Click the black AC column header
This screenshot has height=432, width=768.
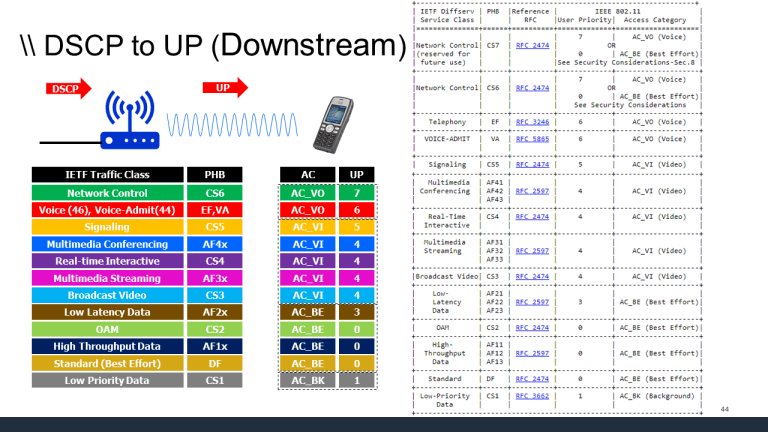308,175
